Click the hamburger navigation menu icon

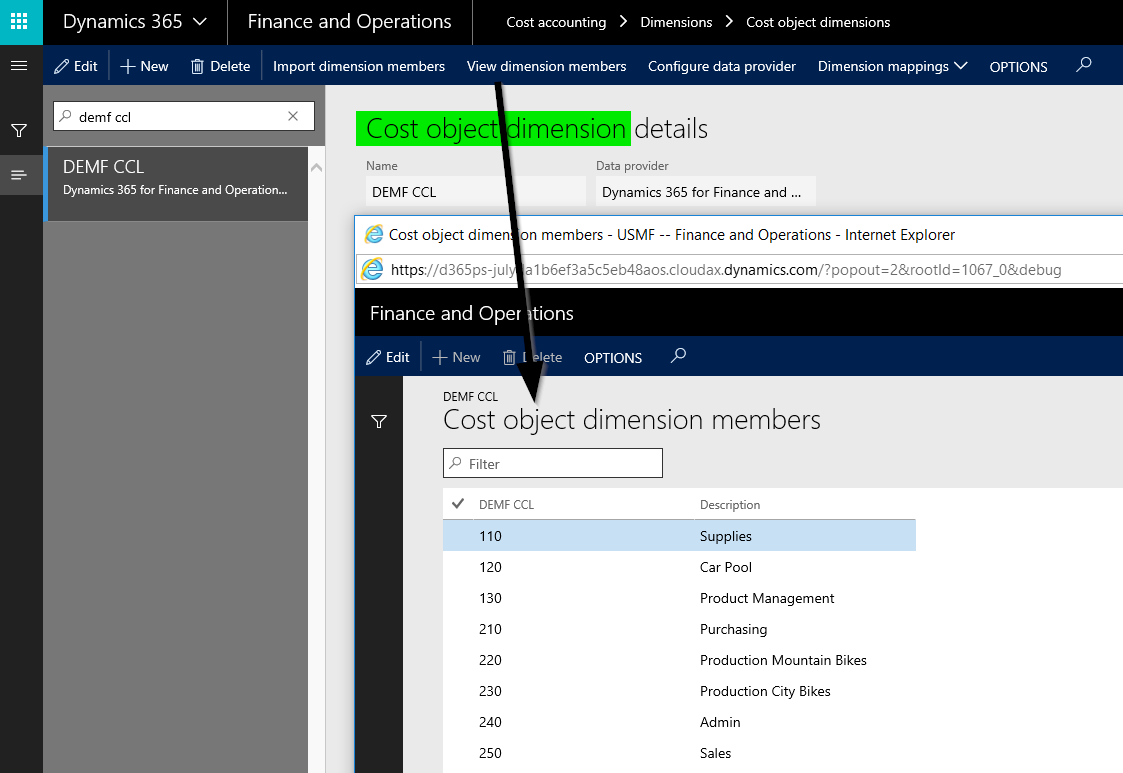coord(18,66)
